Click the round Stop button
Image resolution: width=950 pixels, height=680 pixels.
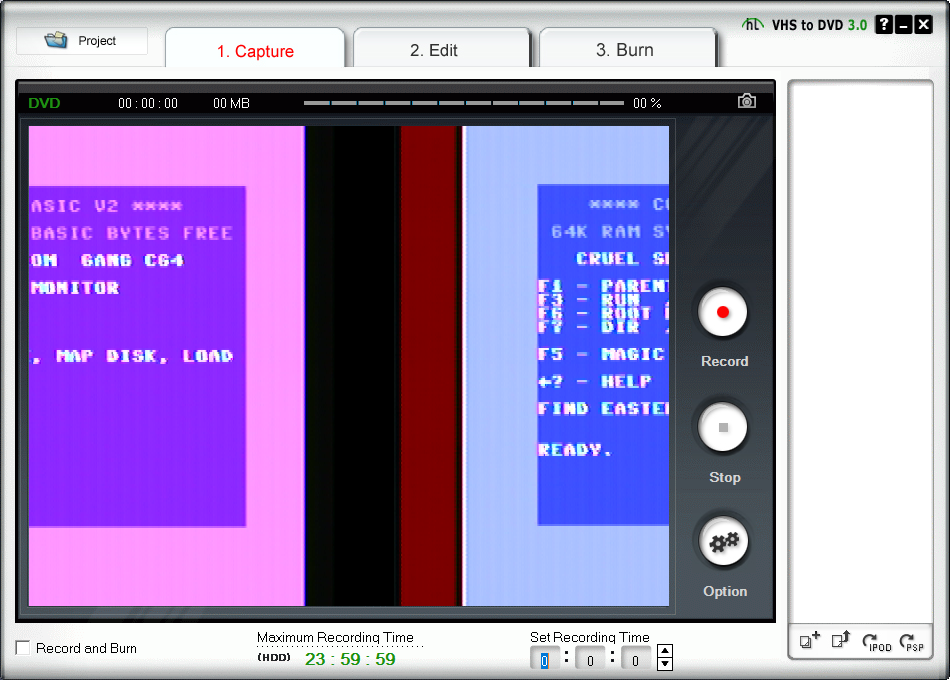723,427
